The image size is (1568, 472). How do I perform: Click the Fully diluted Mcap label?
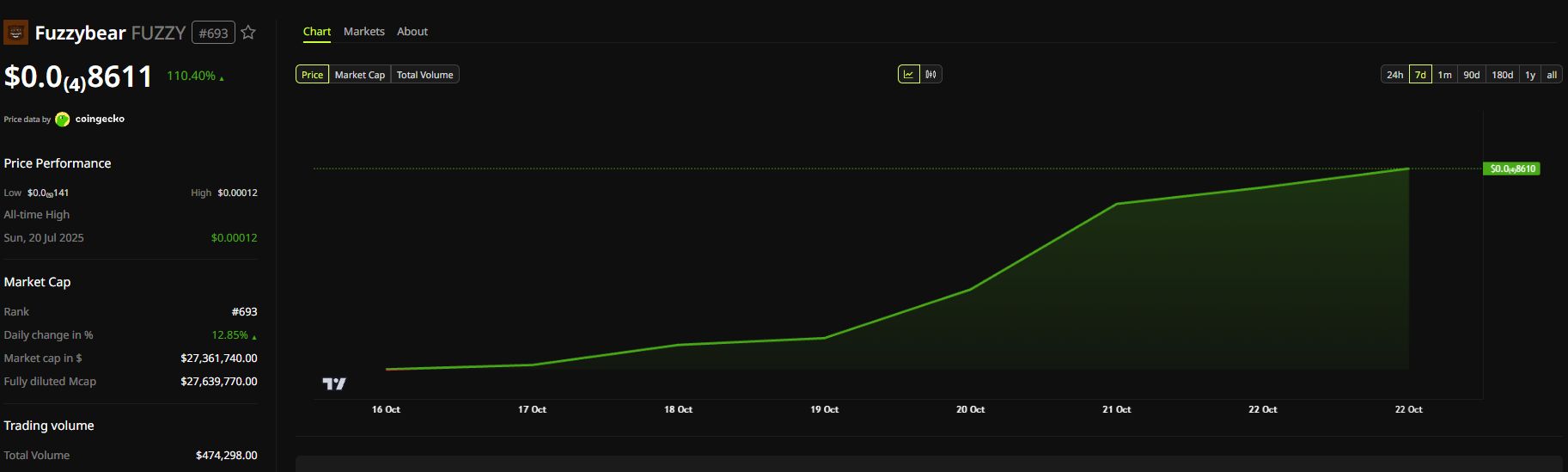(50, 382)
